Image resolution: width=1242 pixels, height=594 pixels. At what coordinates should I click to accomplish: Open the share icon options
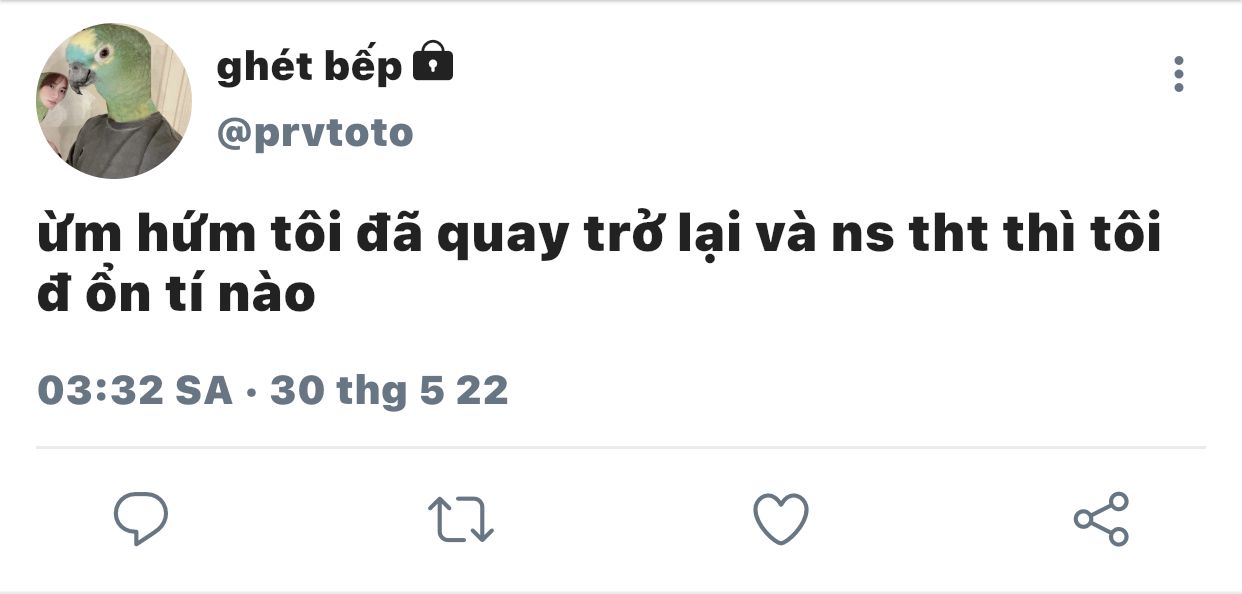[x=1101, y=519]
